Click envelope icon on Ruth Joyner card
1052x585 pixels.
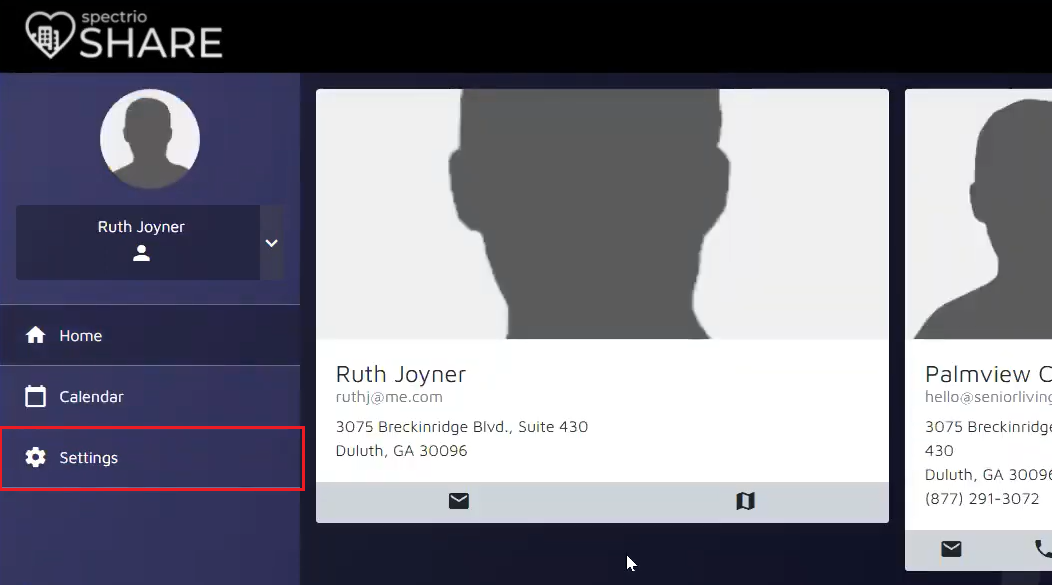point(459,502)
